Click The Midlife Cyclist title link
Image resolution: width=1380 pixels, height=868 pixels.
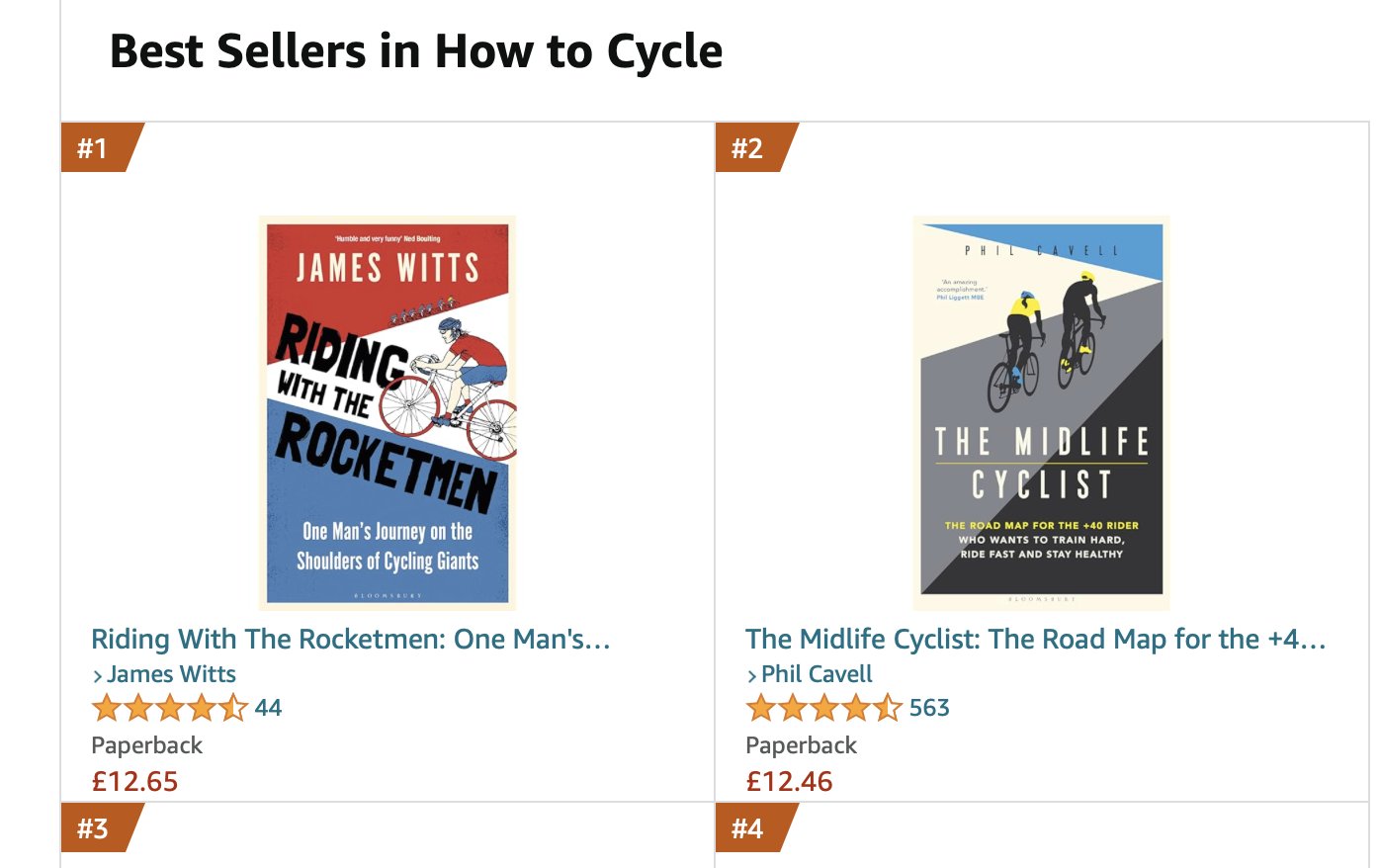[1035, 640]
